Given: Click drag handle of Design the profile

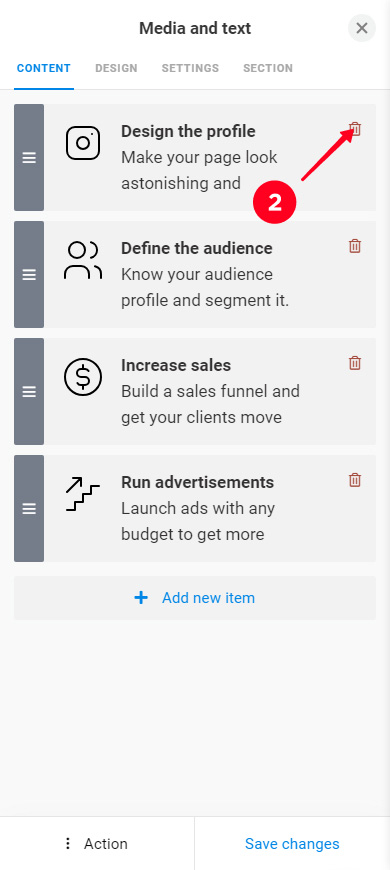Looking at the screenshot, I should tap(29, 158).
